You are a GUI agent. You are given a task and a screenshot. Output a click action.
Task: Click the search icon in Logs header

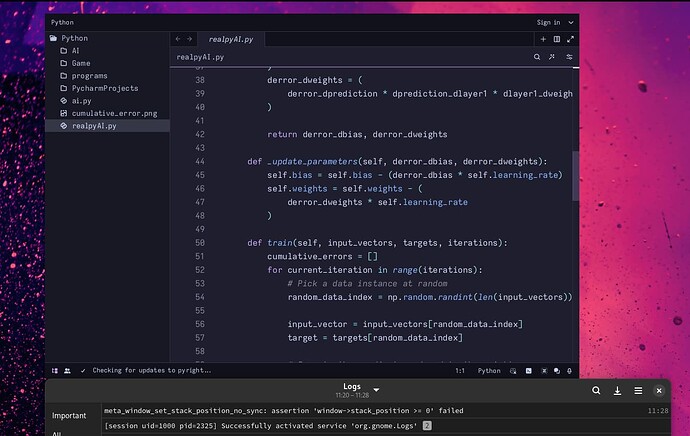coord(596,391)
